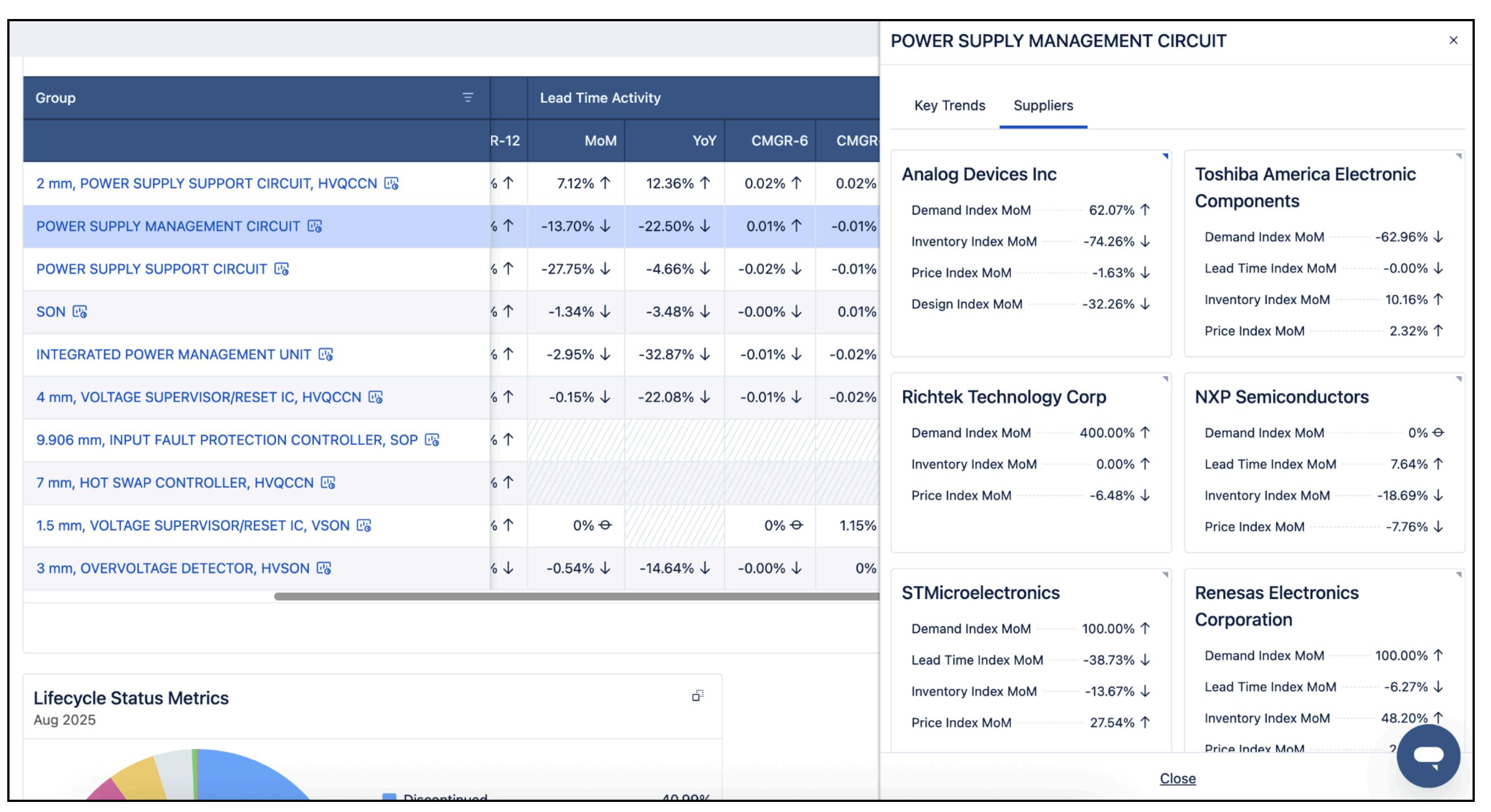This screenshot has width=1491, height=812.
Task: Click the 62.07% Demand Index value for Analog Devices
Action: 1112,210
